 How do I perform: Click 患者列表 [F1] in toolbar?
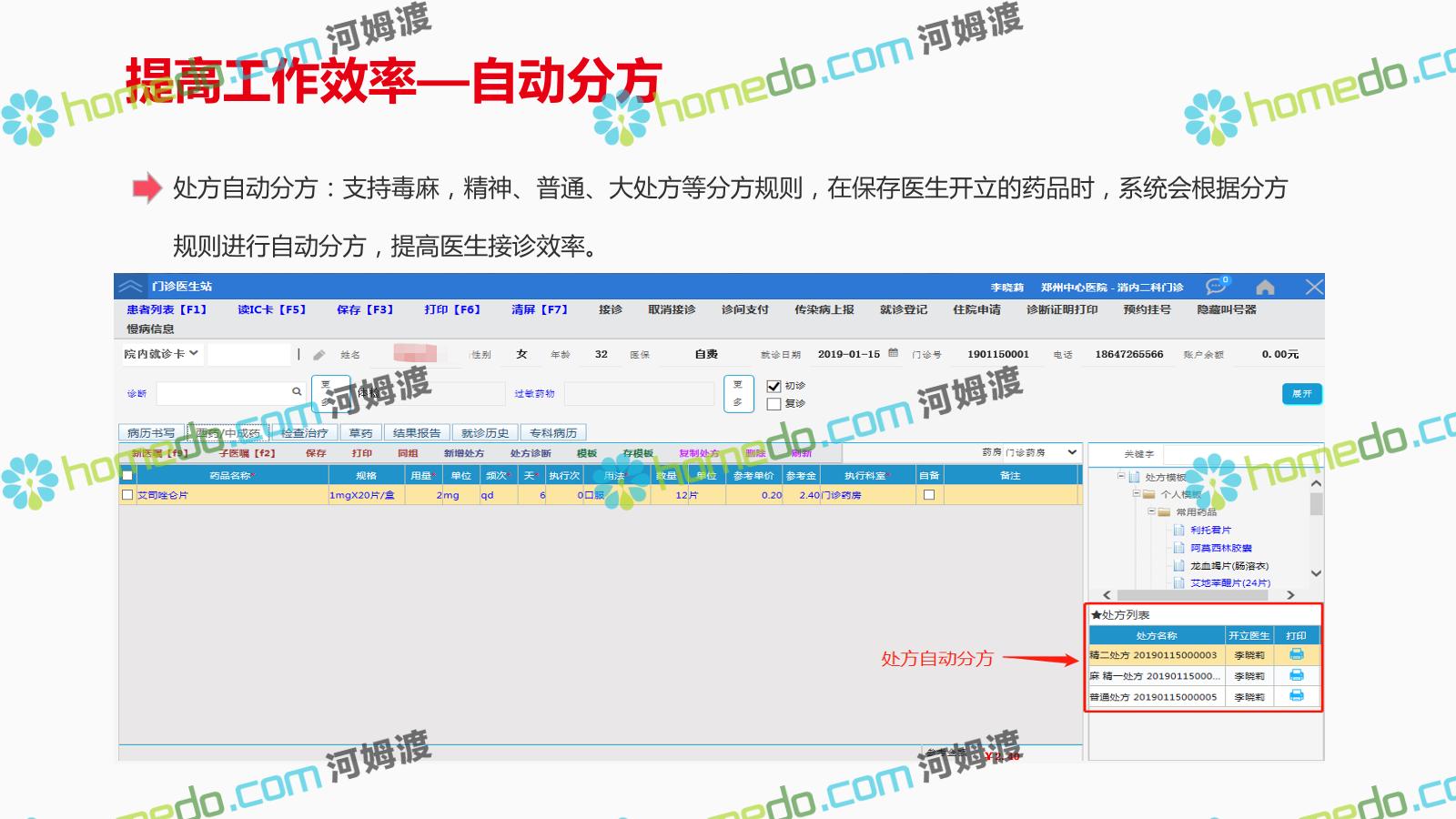point(167,309)
